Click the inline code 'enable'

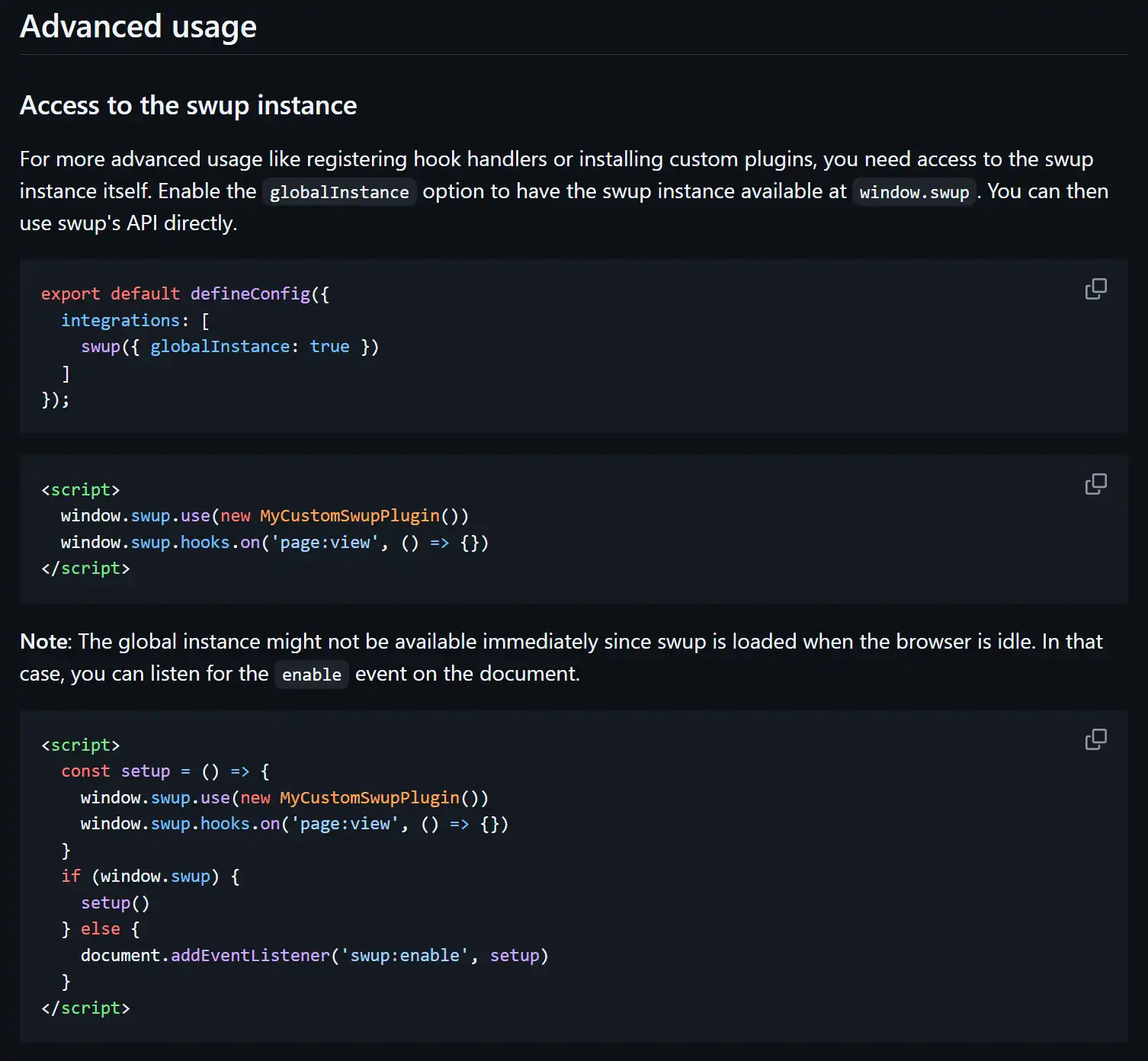312,675
